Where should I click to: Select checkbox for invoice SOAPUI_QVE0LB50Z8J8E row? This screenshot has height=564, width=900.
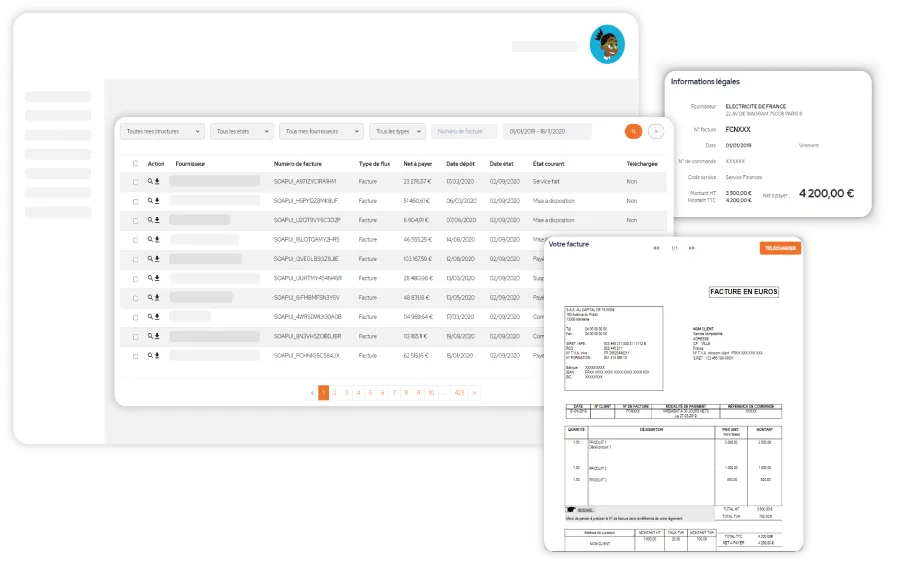135,259
